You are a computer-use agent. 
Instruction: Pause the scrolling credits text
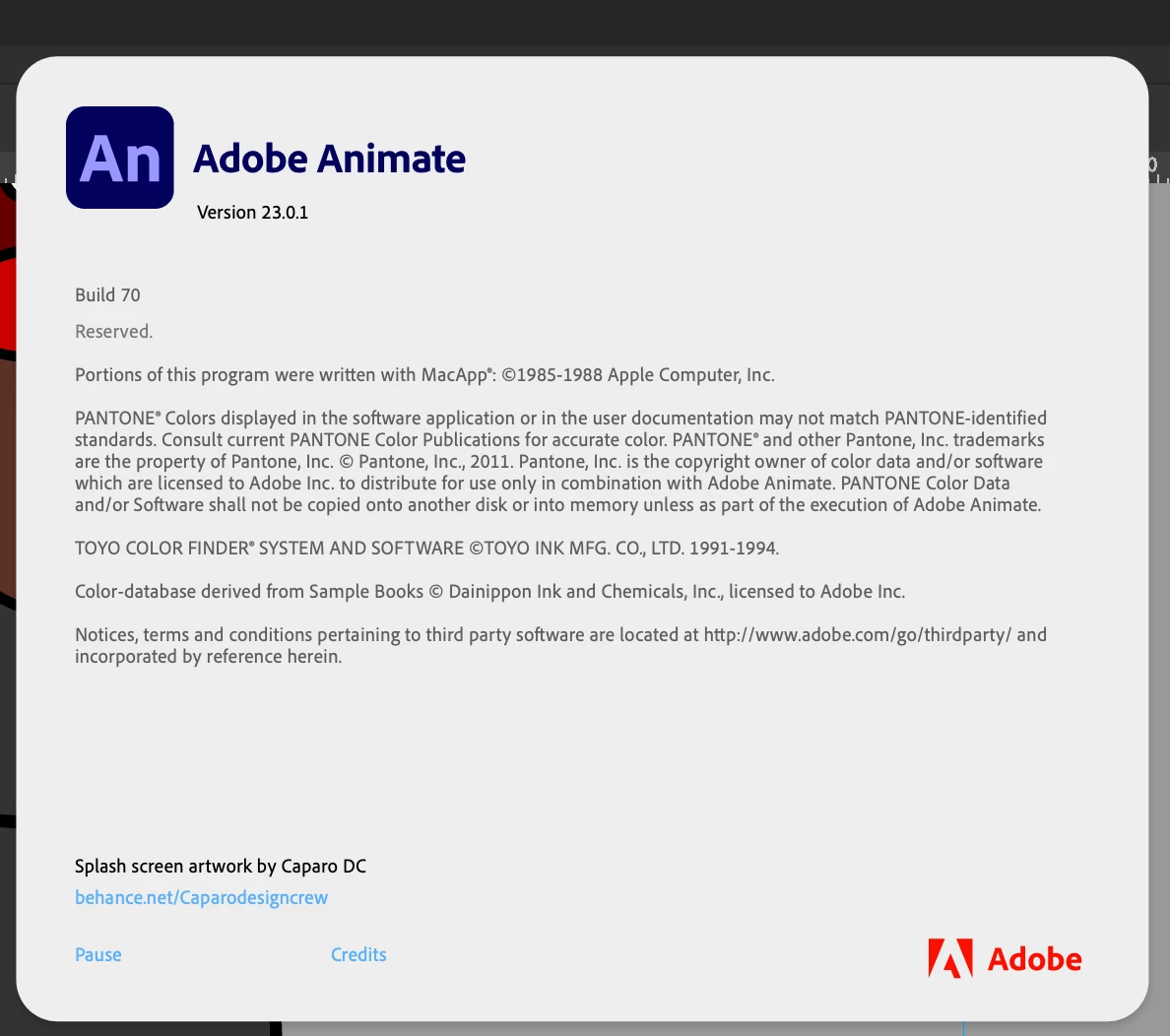tap(97, 954)
